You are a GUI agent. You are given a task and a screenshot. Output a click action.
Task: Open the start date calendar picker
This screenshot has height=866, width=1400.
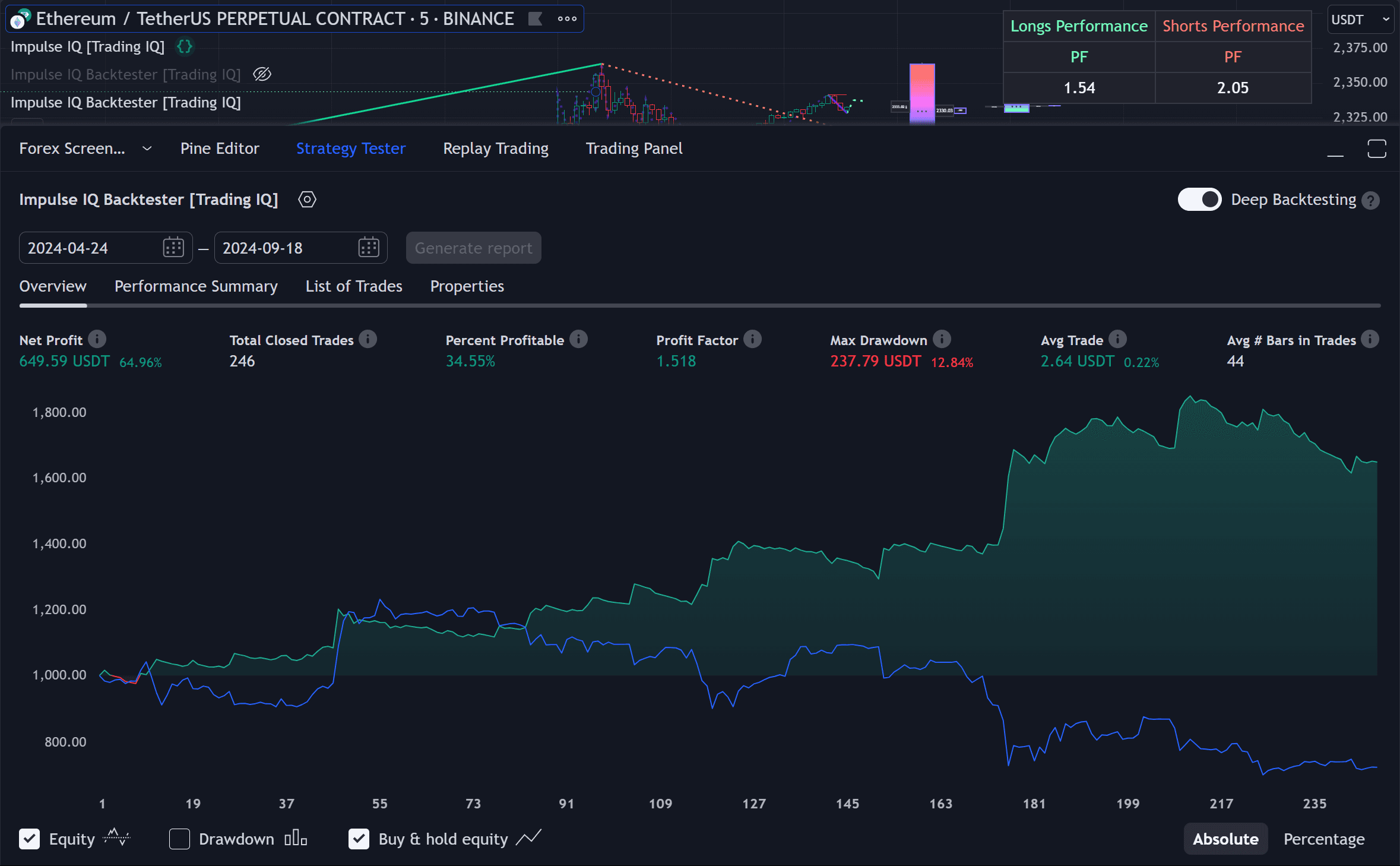(x=173, y=248)
